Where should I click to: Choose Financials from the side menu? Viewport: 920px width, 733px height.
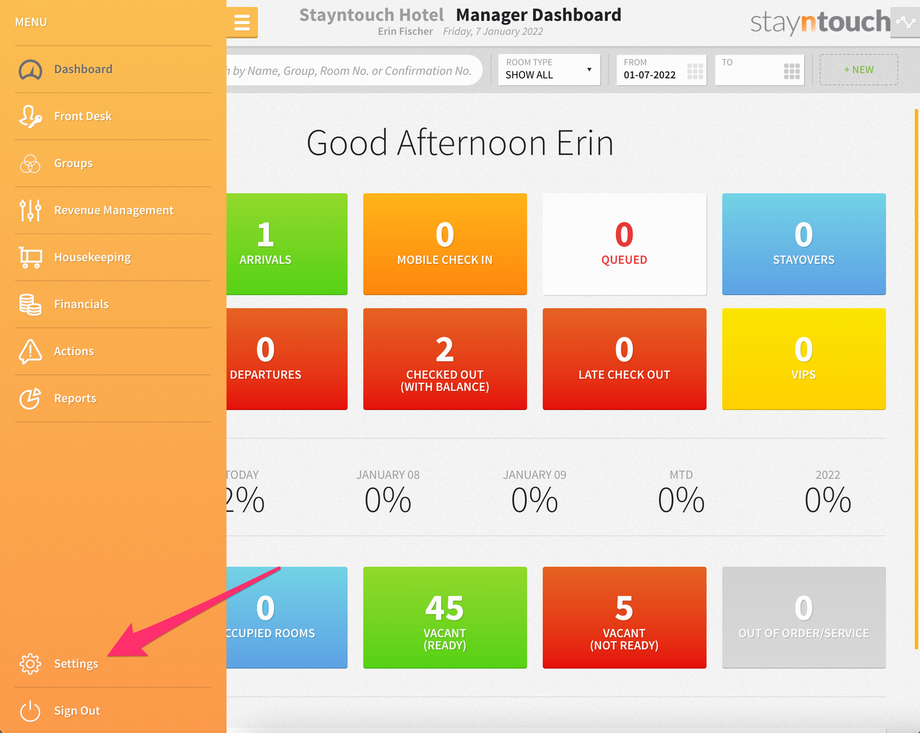[x=82, y=304]
